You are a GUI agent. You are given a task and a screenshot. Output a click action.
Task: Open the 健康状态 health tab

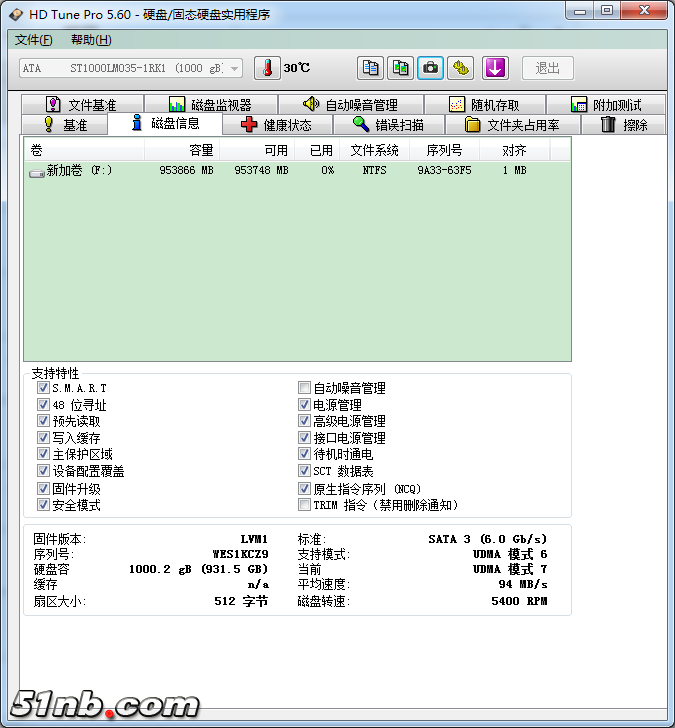[x=276, y=125]
